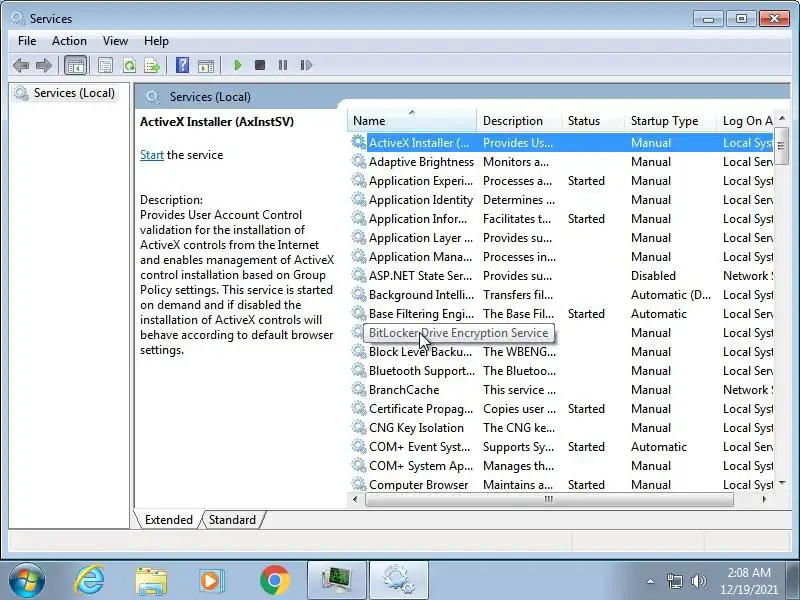Click horizontal scrollbar left arrow
Viewport: 800px width, 600px height.
click(x=355, y=499)
